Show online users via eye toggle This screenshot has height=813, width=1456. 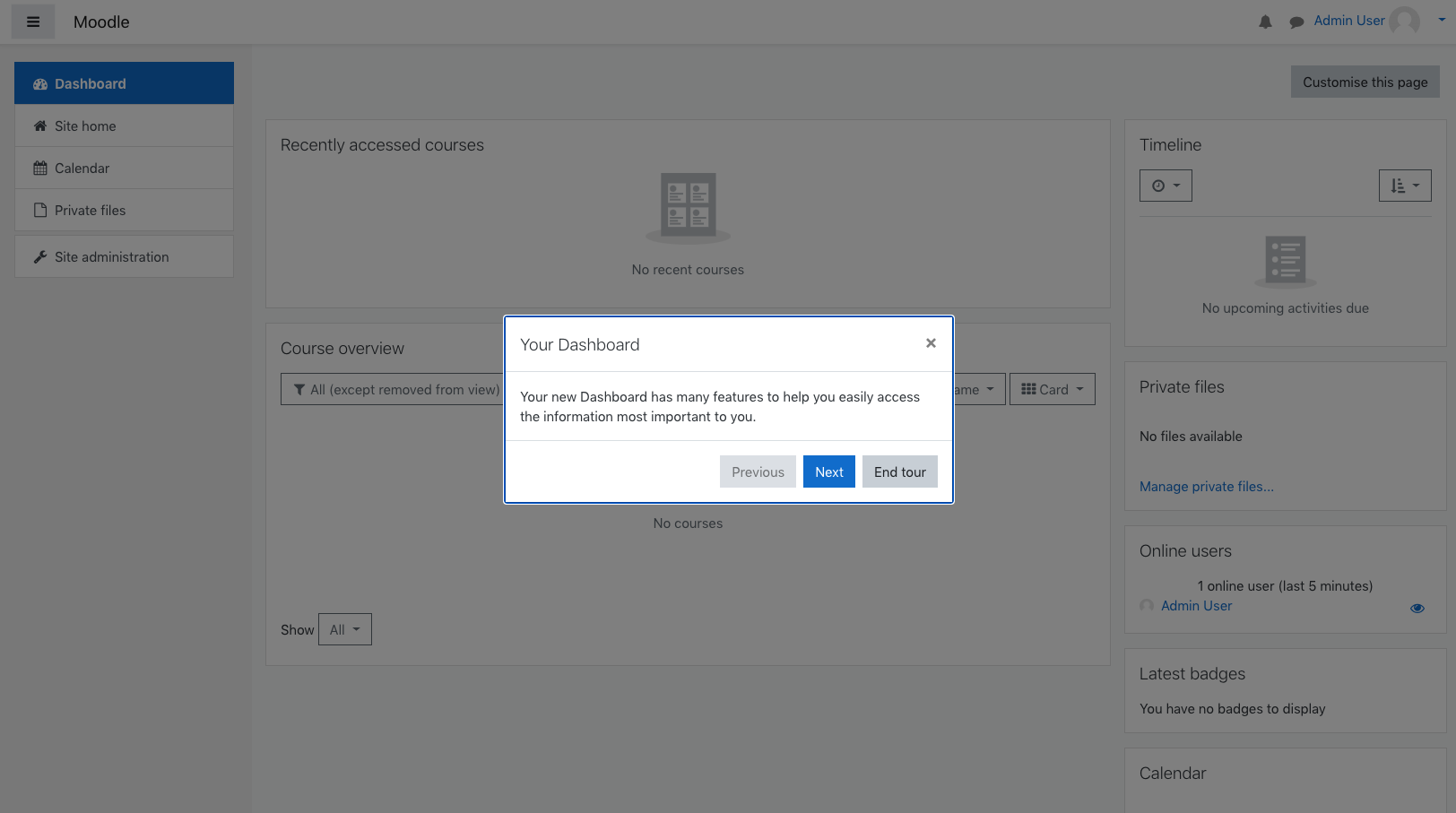[x=1417, y=608]
